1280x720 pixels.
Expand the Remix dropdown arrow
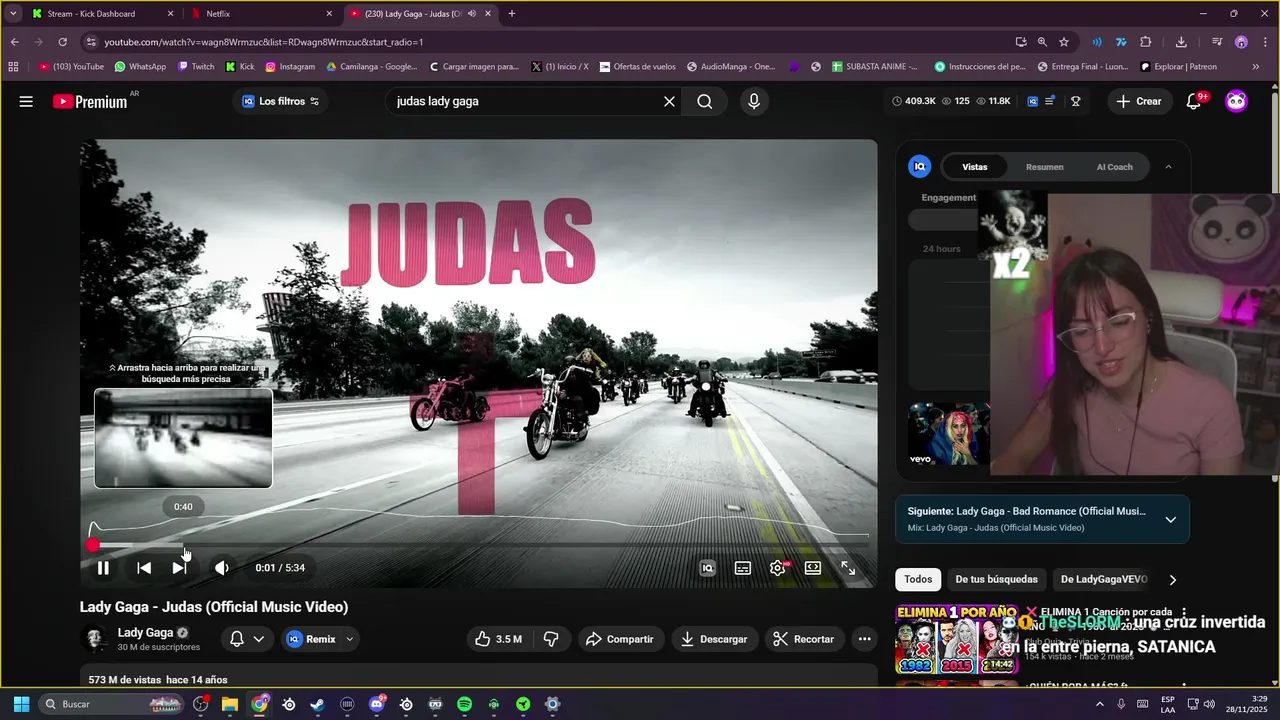[x=349, y=639]
